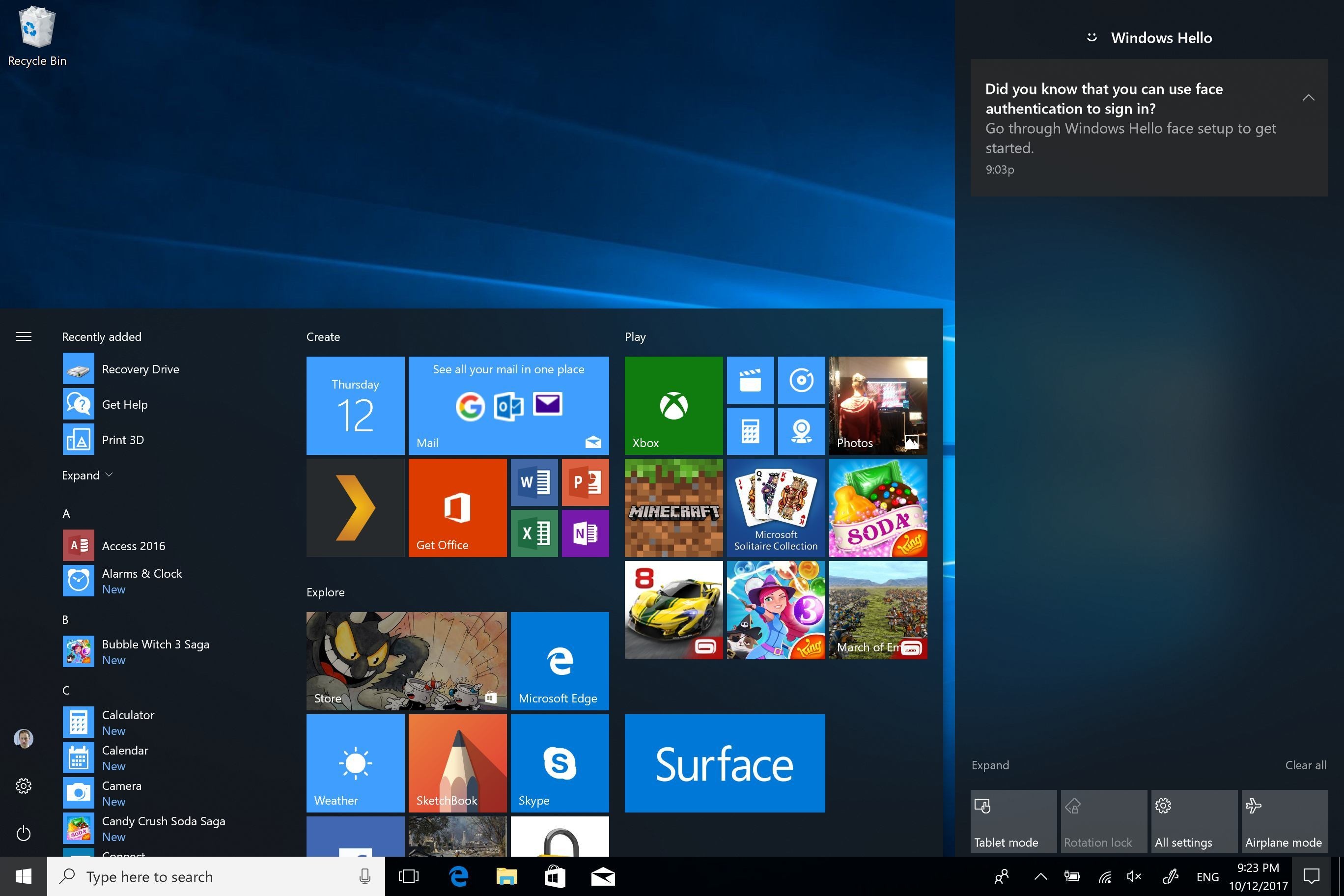Open Settings gear in Start sidebar
Screen dimensions: 1344x896
(24, 785)
